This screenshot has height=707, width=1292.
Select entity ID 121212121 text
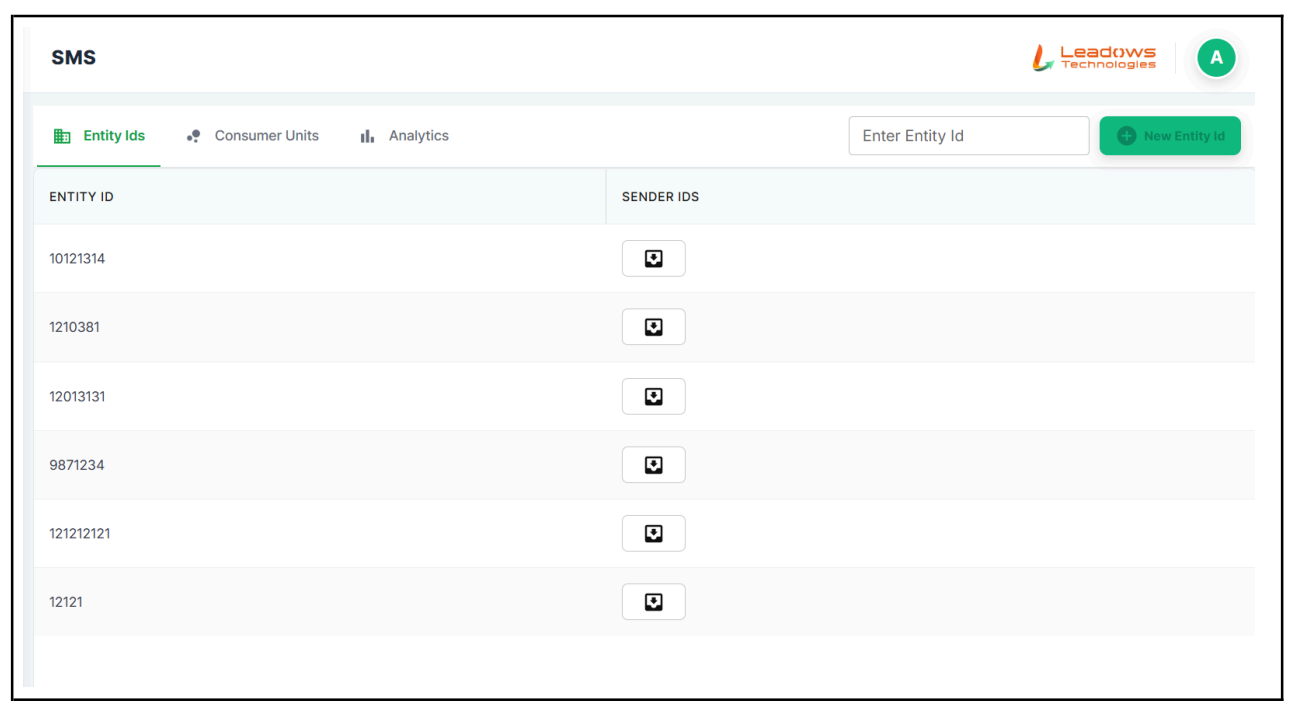tap(80, 534)
